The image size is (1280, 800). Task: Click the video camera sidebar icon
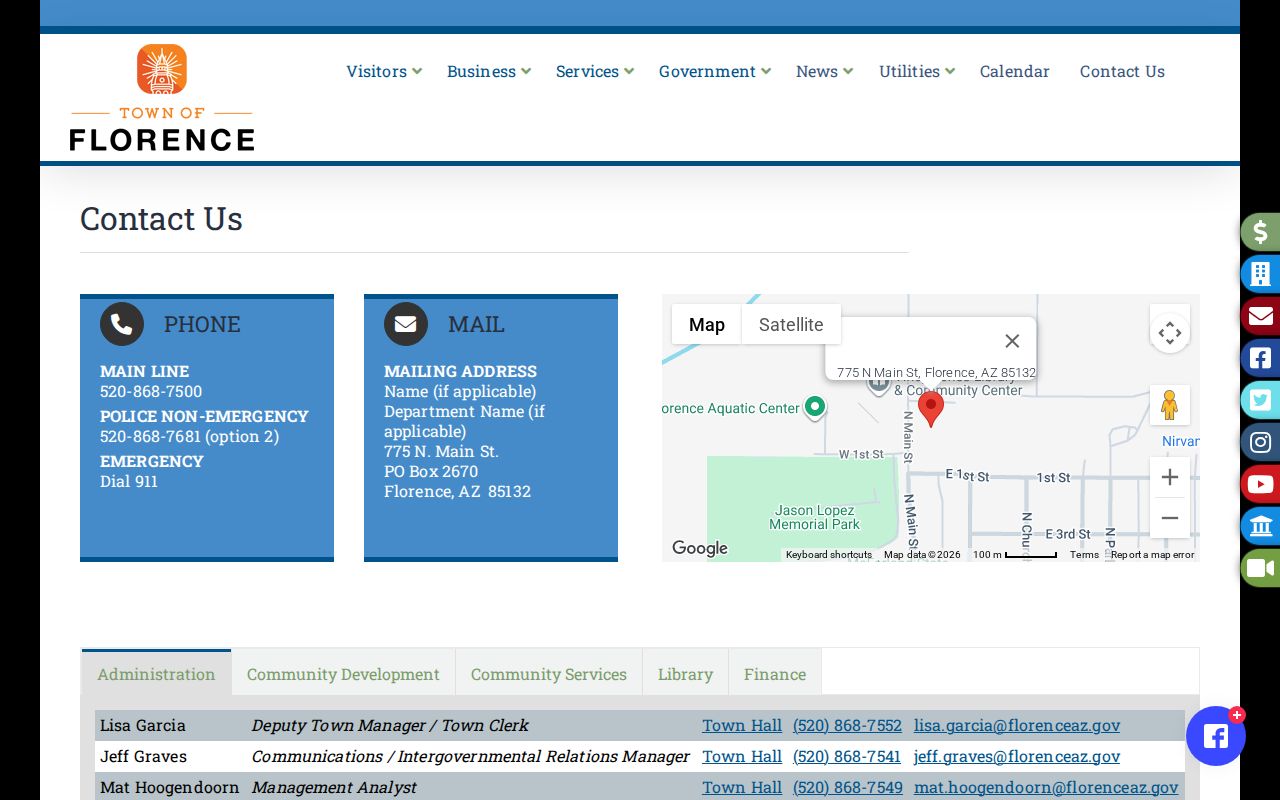click(1261, 568)
